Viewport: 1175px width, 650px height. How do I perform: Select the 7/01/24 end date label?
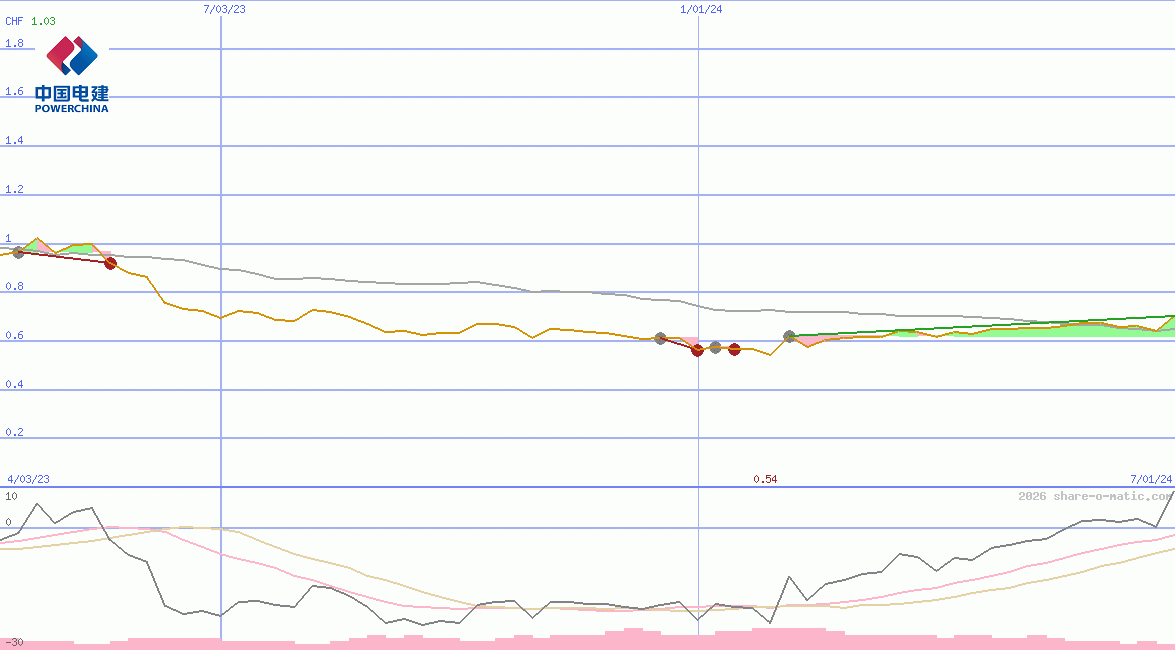(1150, 480)
